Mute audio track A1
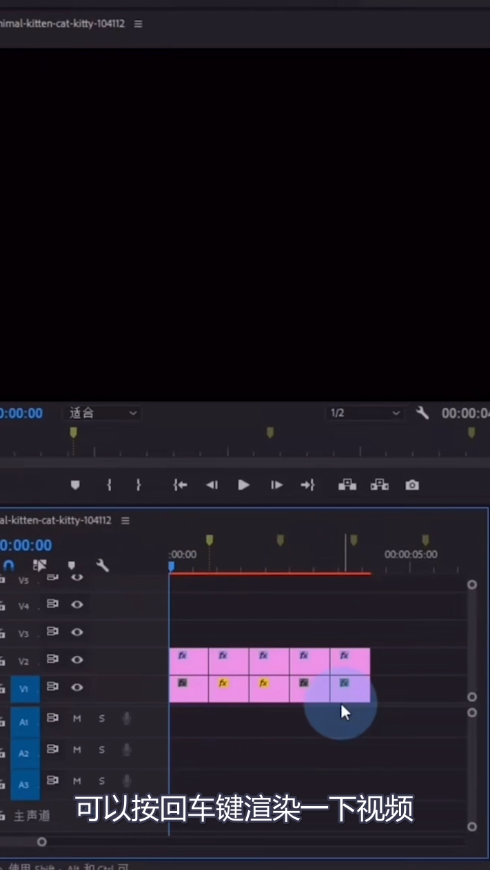Image resolution: width=490 pixels, height=870 pixels. [x=77, y=719]
